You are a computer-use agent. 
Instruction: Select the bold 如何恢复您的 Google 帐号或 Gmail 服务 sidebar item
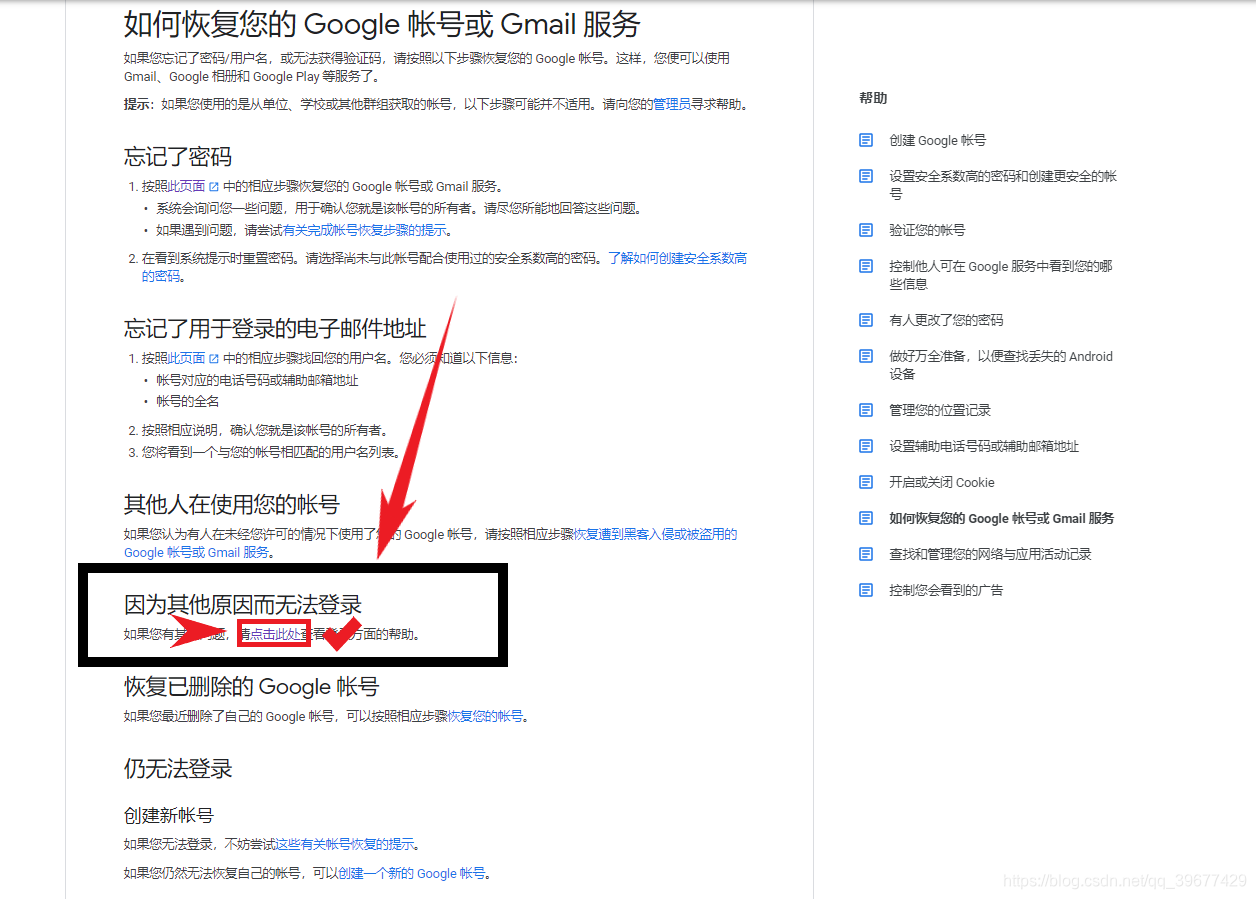pyautogui.click(x=1001, y=519)
